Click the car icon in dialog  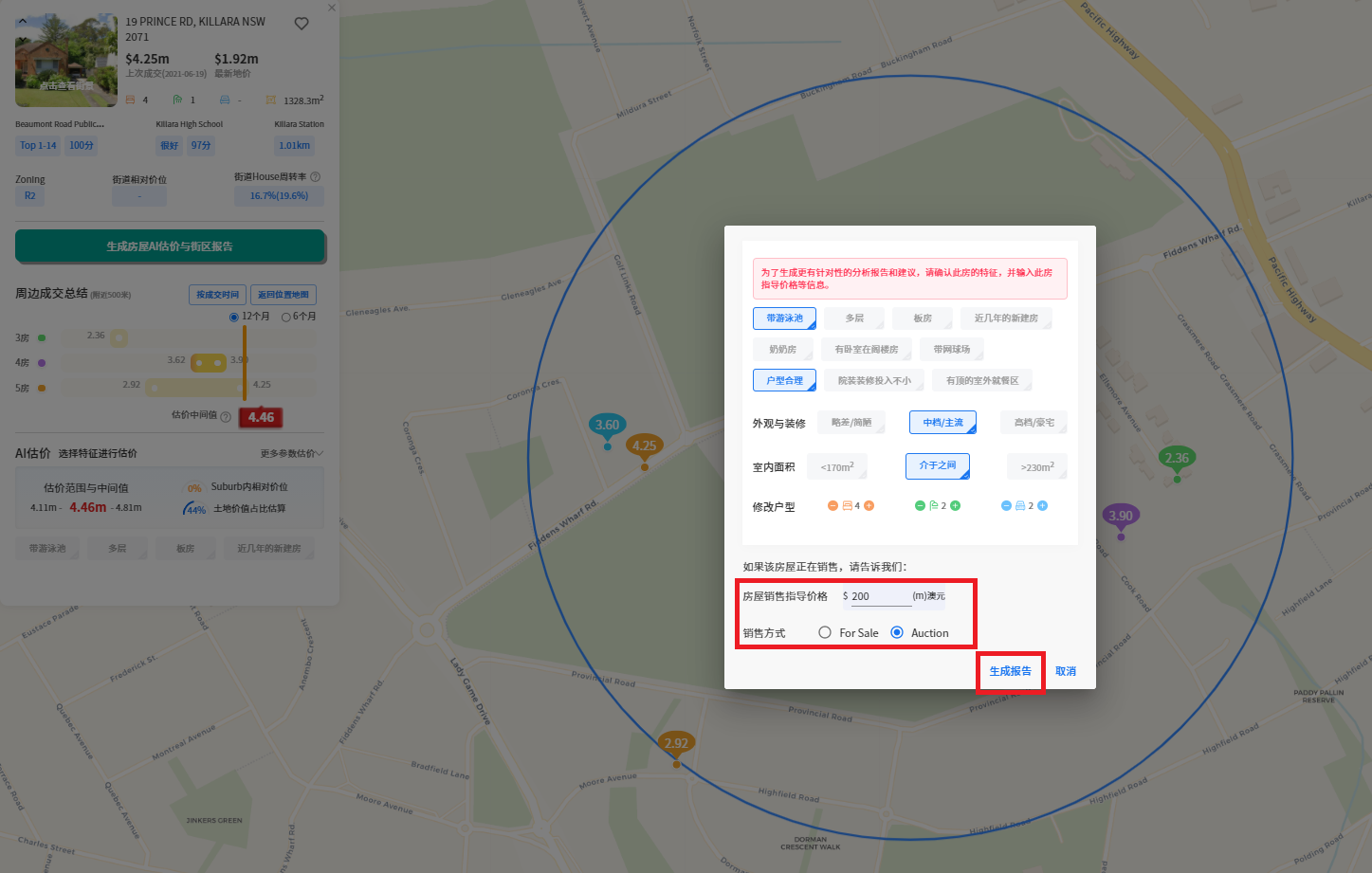point(1020,506)
